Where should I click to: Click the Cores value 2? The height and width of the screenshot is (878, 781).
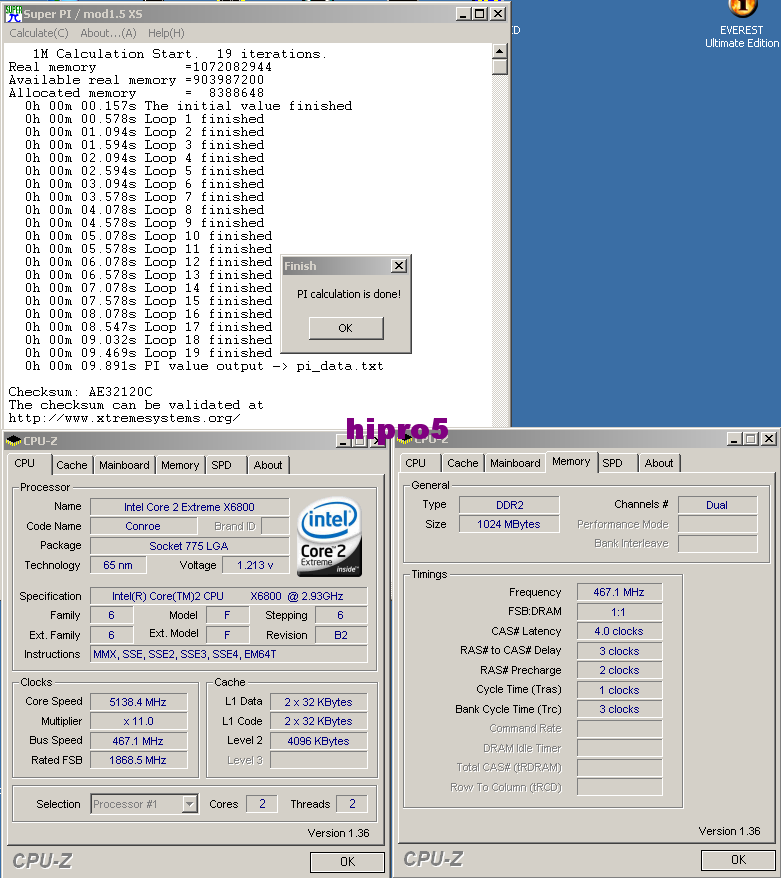(262, 804)
